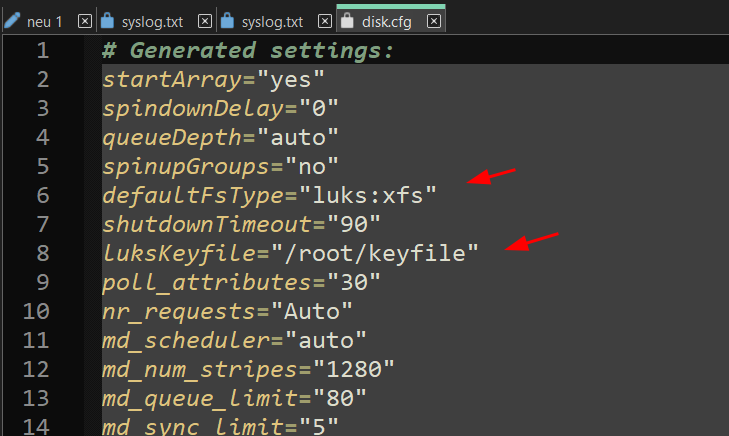Open the second syslog.txt tab

(272, 22)
